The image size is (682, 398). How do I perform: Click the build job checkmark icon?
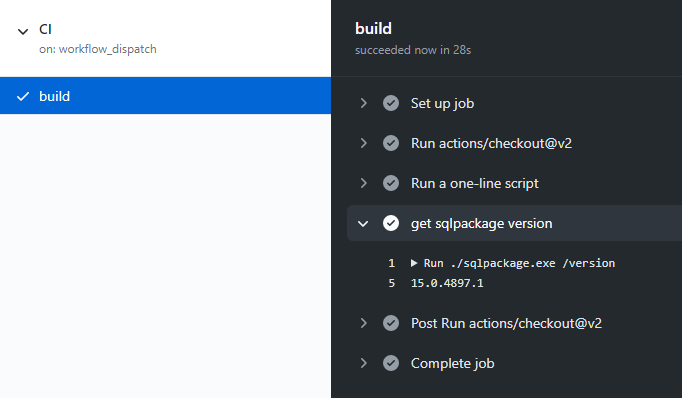[x=23, y=96]
